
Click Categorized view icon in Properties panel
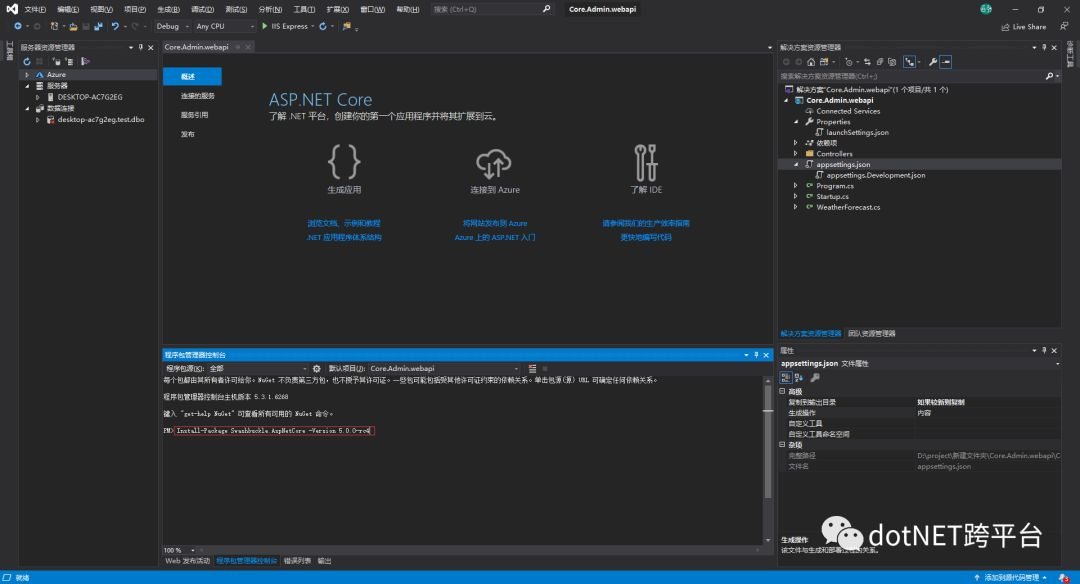tap(785, 377)
